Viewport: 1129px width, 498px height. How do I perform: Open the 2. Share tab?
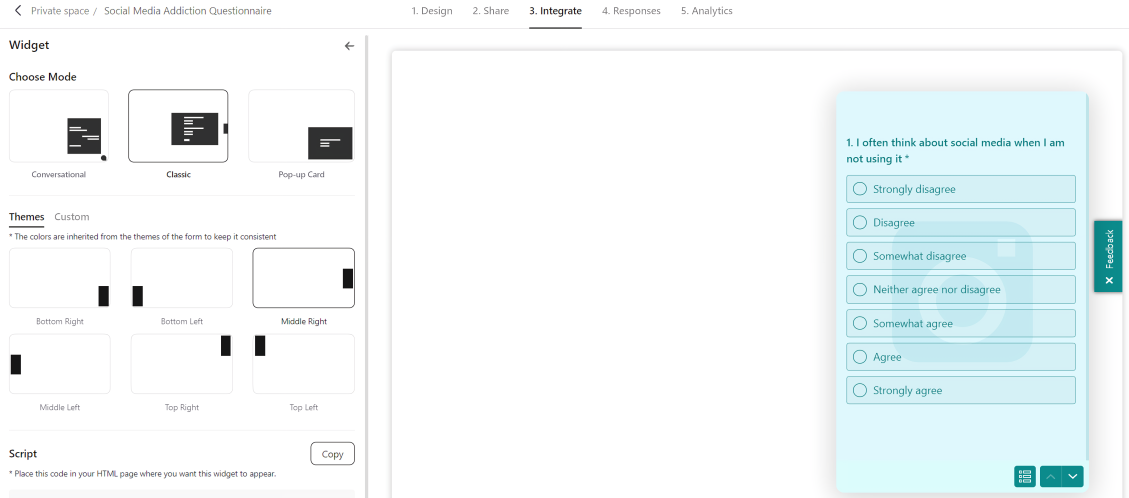[491, 11]
